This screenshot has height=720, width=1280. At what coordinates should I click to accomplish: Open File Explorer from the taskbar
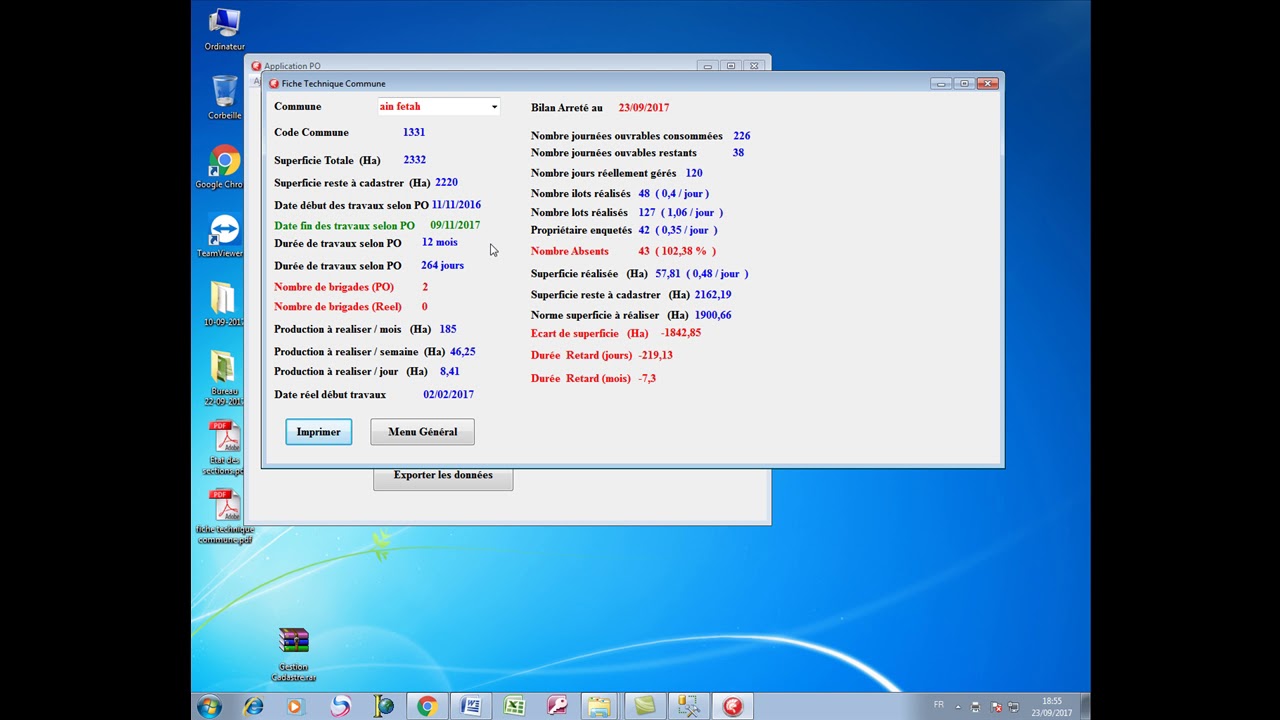click(x=600, y=707)
